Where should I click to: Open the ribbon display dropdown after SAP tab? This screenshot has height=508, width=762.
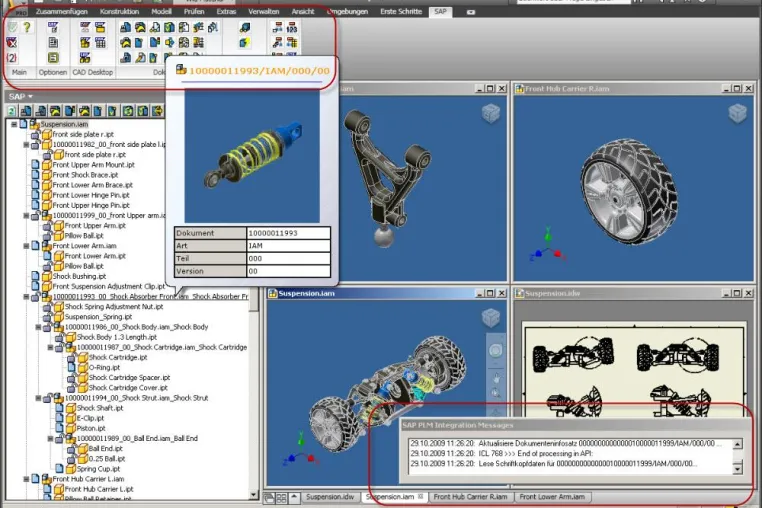pyautogui.click(x=470, y=12)
